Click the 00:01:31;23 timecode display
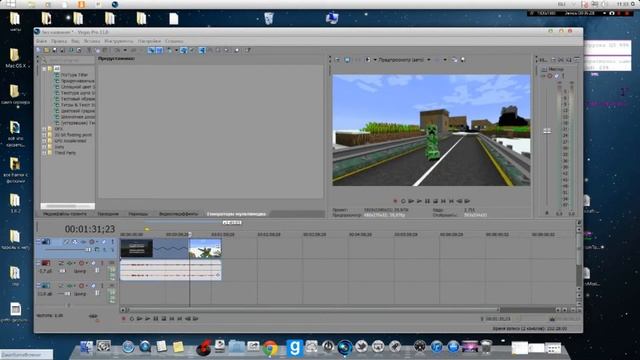This screenshot has height=360, width=640. coord(90,229)
